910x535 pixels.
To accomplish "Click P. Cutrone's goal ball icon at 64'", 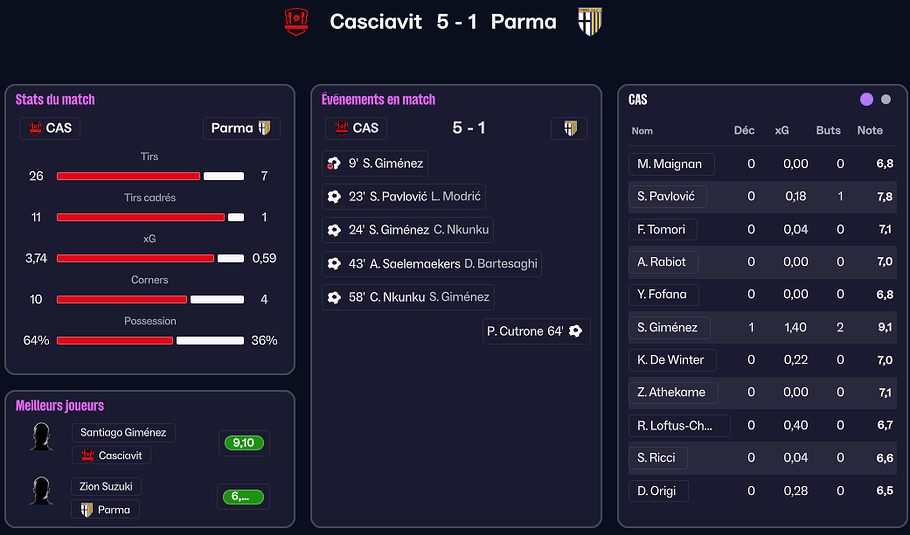I will coord(575,331).
